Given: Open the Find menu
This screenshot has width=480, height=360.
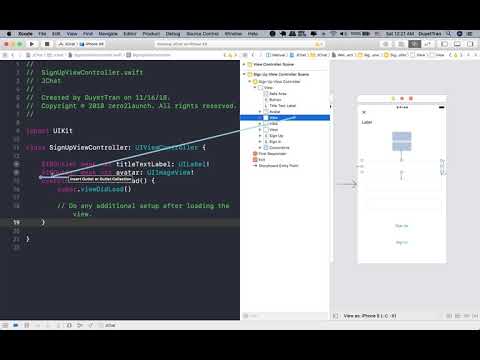Looking at the screenshot, I should point(88,34).
